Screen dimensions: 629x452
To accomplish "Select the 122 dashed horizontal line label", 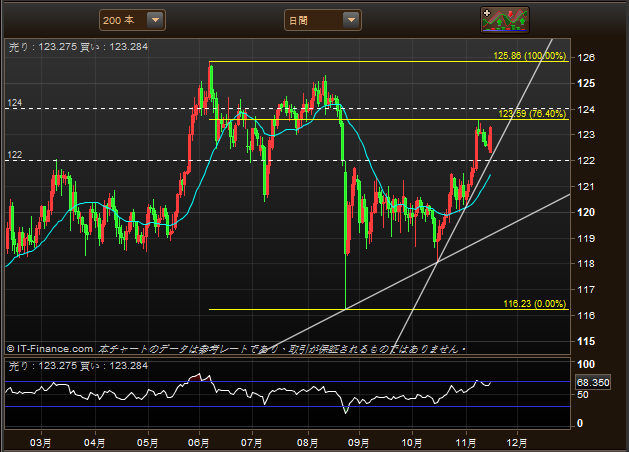I will pyautogui.click(x=15, y=155).
